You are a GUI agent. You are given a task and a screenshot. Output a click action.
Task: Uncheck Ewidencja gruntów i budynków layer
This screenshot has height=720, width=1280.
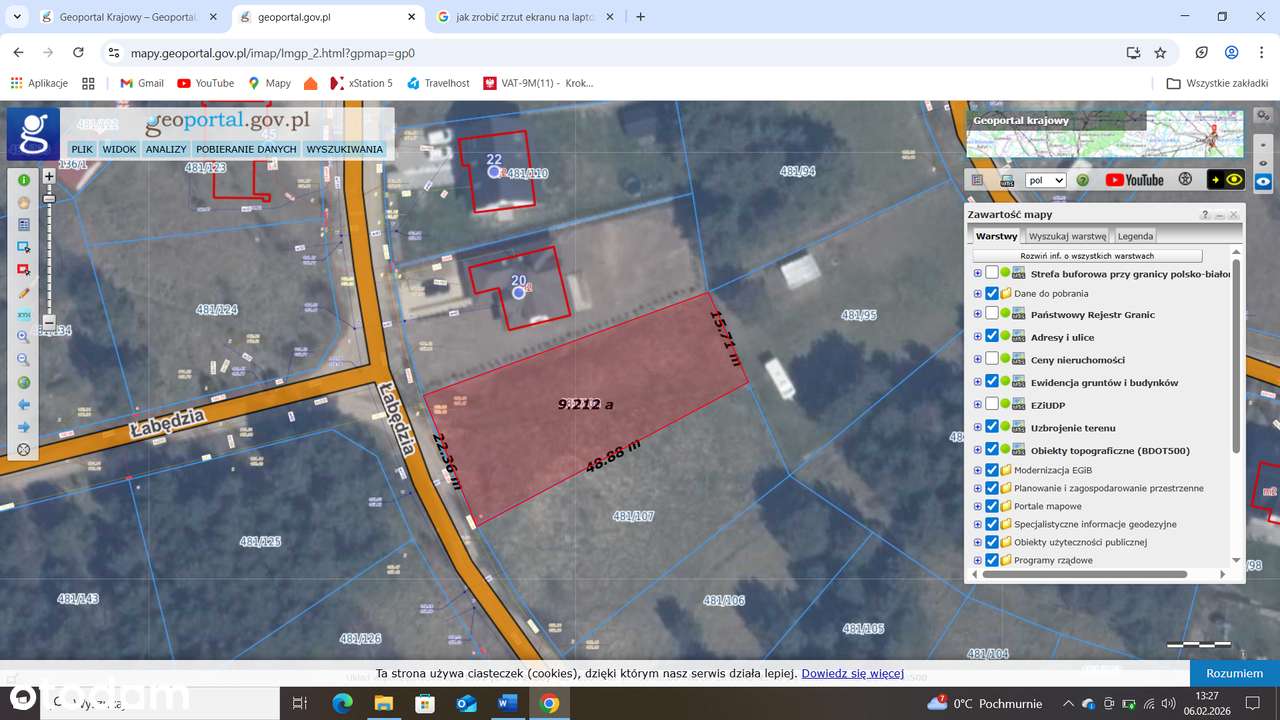pos(992,382)
